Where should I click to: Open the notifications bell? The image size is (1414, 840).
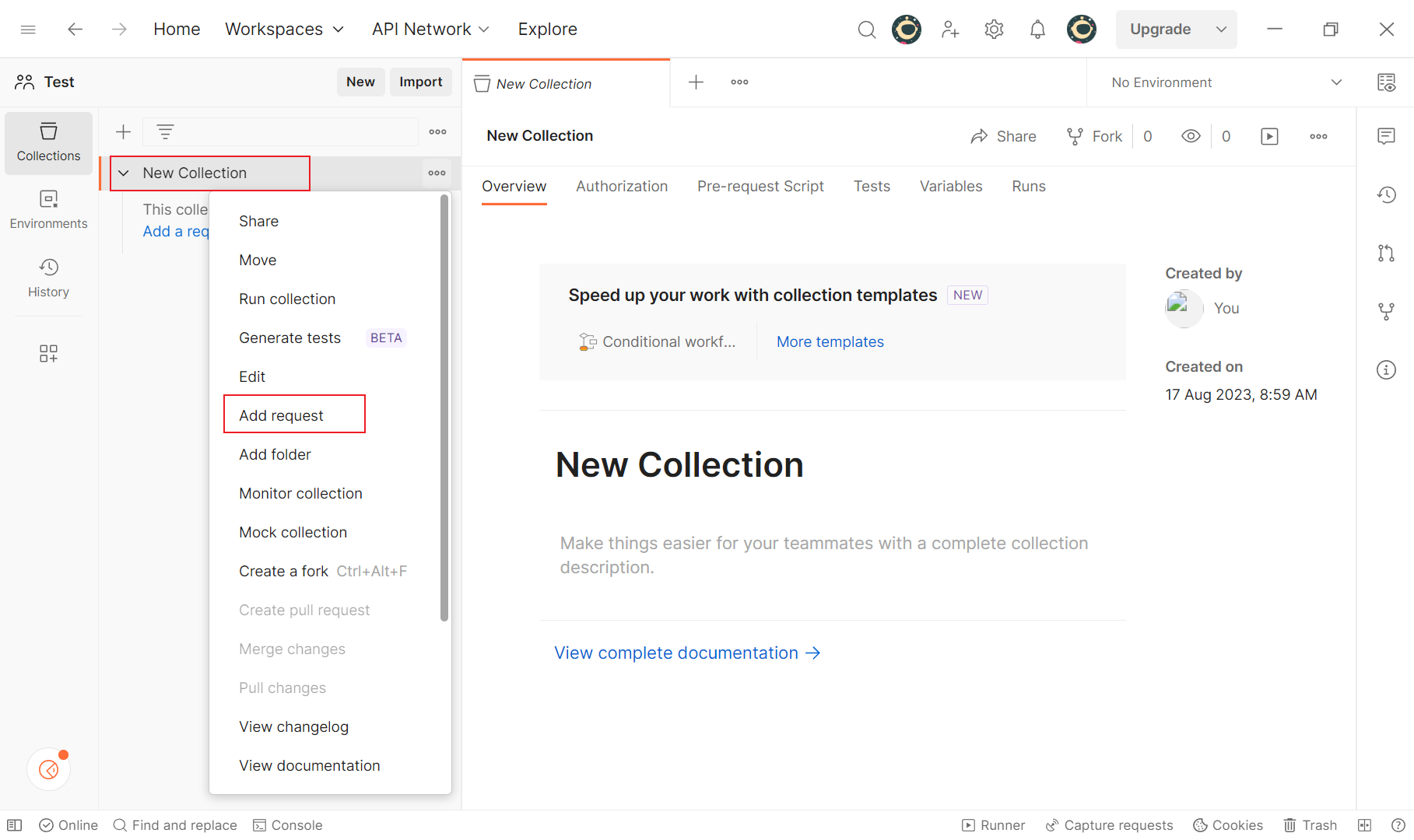1037,30
